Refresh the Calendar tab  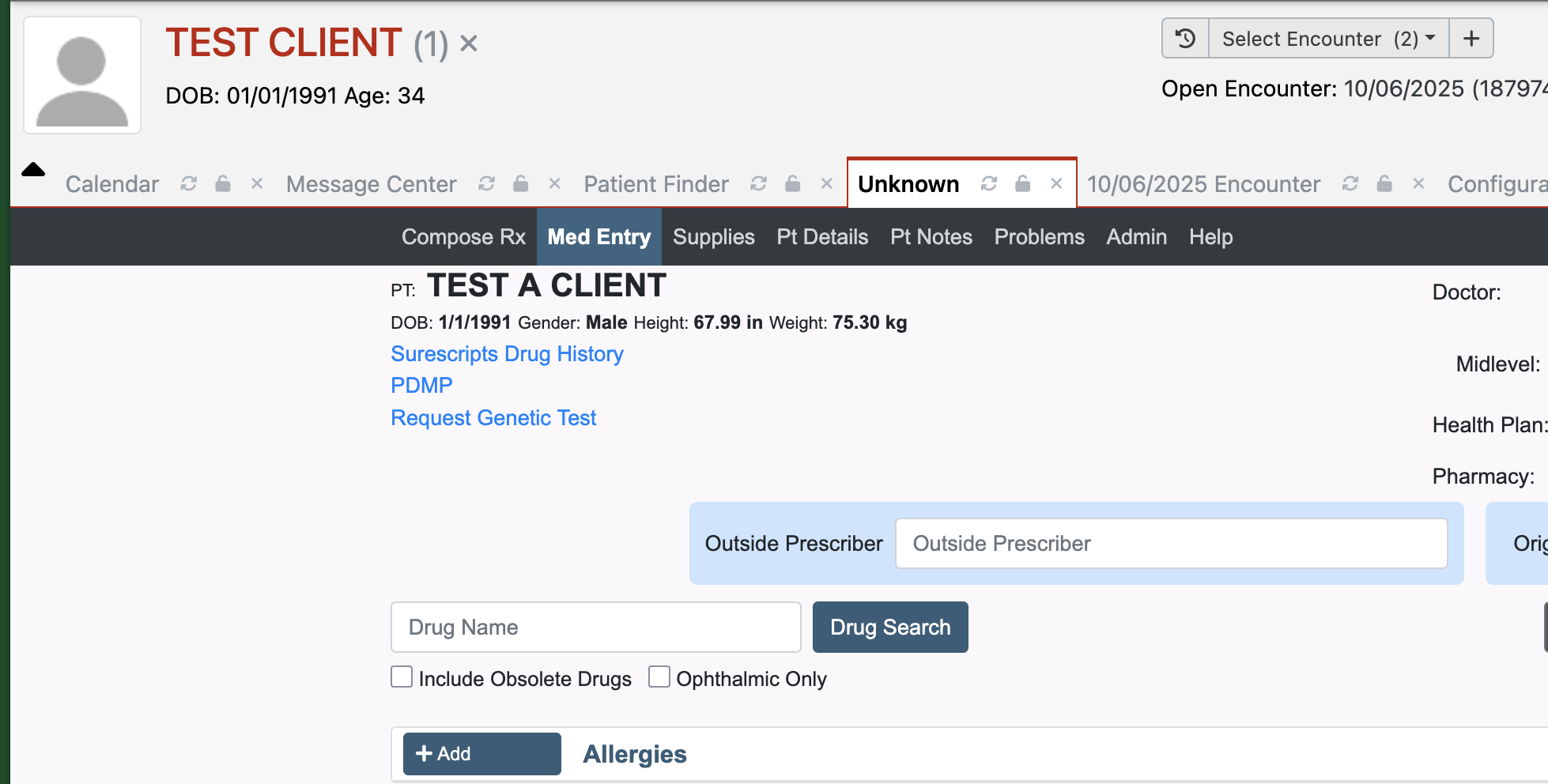188,184
